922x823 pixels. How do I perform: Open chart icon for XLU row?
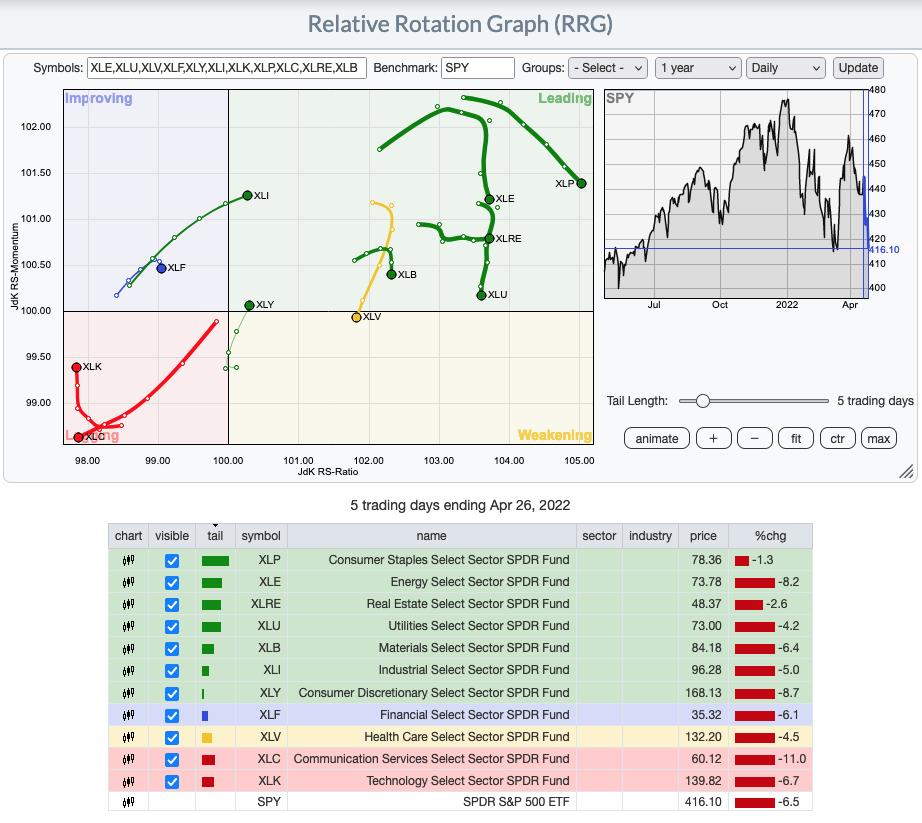pos(128,627)
